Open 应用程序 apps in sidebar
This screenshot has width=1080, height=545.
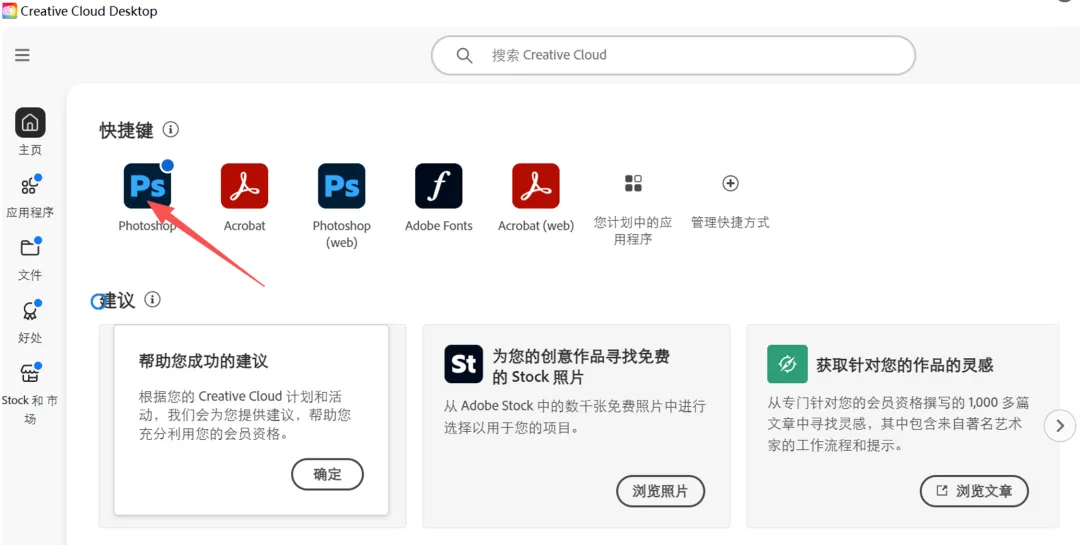30,186
